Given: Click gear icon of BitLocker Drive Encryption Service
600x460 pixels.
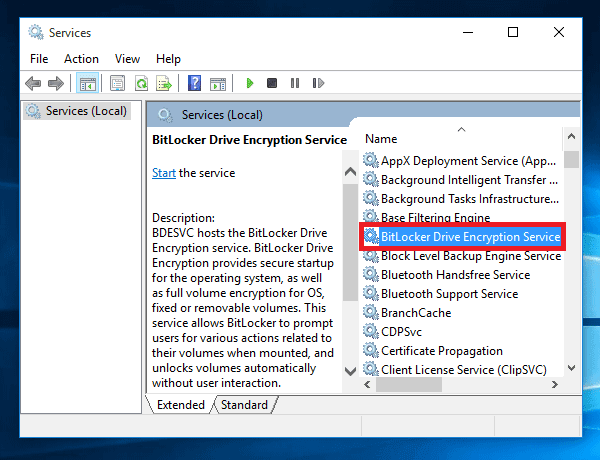Looking at the screenshot, I should (370, 236).
